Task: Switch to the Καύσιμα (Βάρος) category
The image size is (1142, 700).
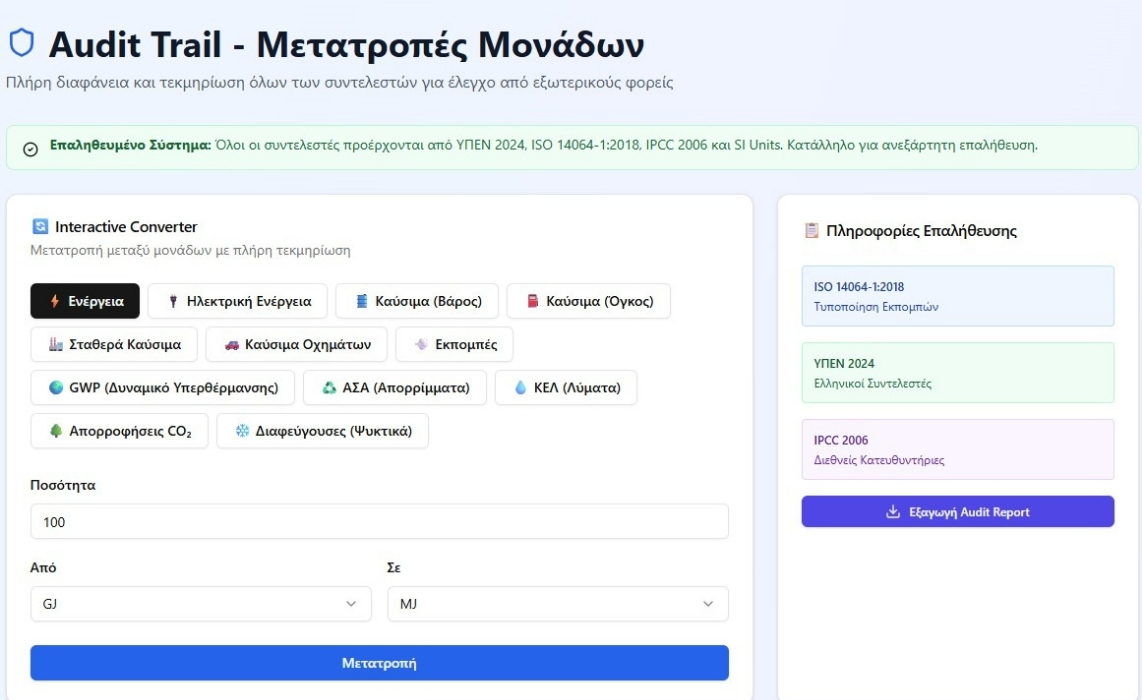Action: pos(417,301)
